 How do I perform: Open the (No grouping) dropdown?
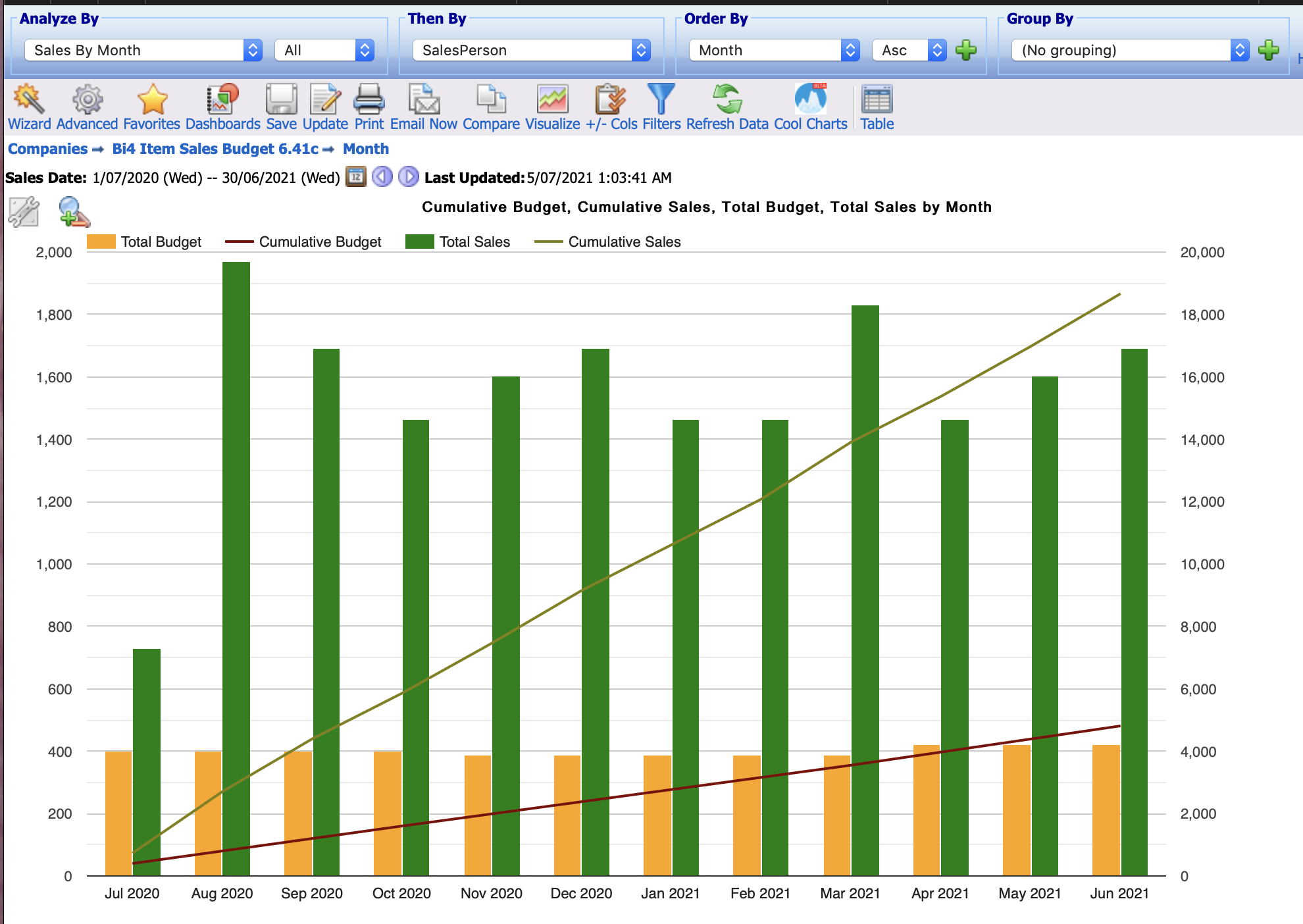click(1131, 50)
